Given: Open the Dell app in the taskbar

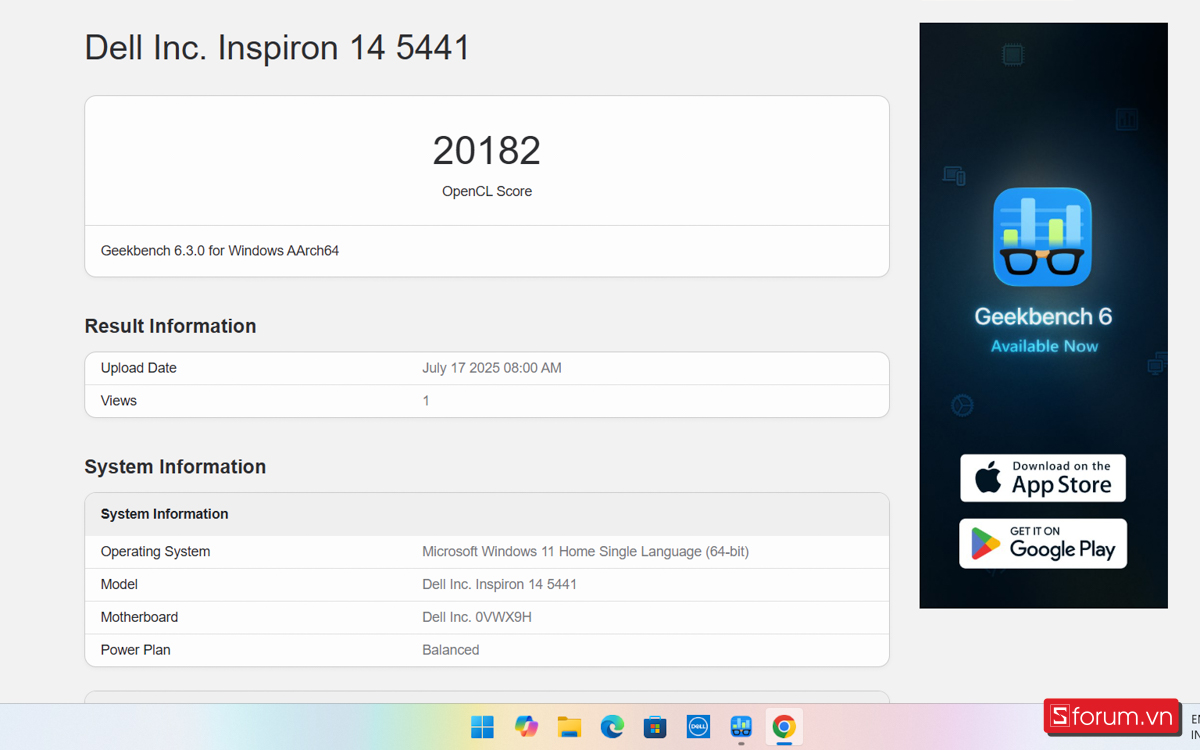Looking at the screenshot, I should click(698, 727).
